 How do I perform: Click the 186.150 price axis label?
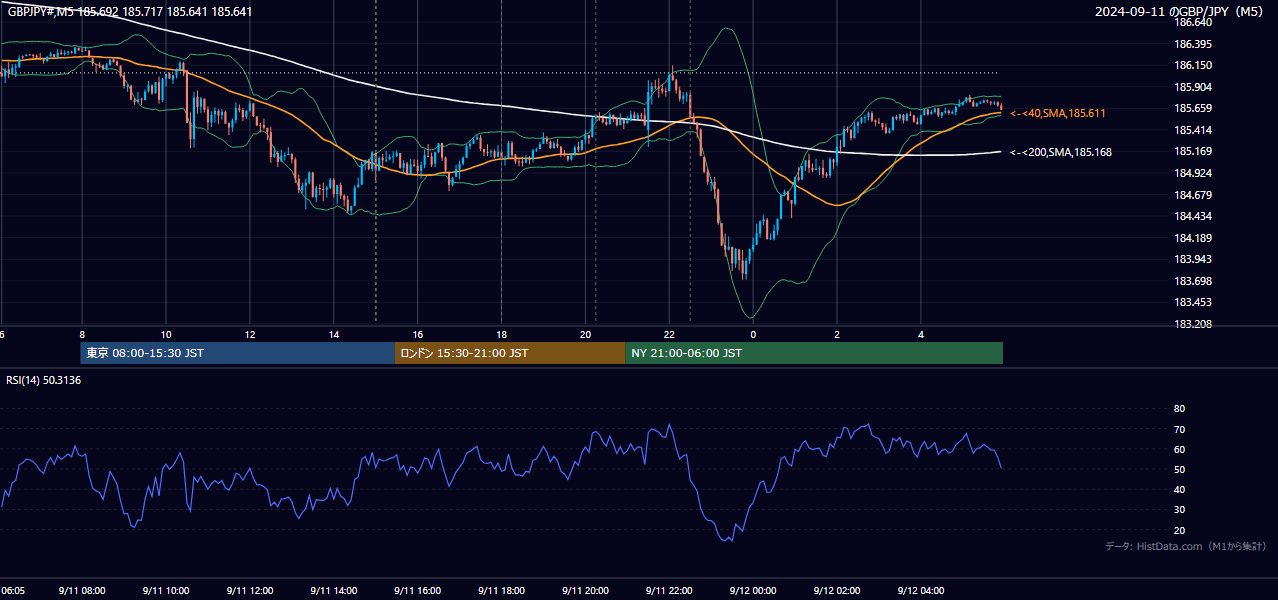pyautogui.click(x=1193, y=66)
